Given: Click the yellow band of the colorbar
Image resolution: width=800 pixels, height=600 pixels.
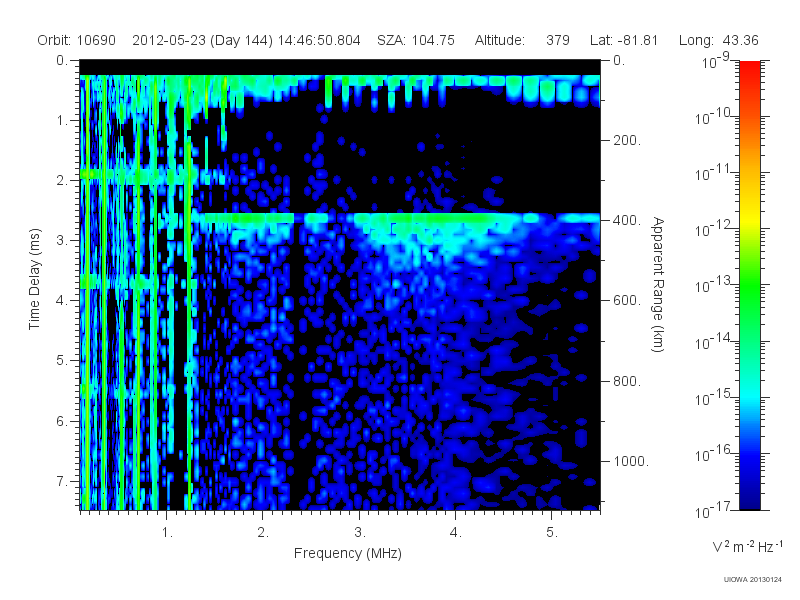Looking at the screenshot, I should (750, 222).
